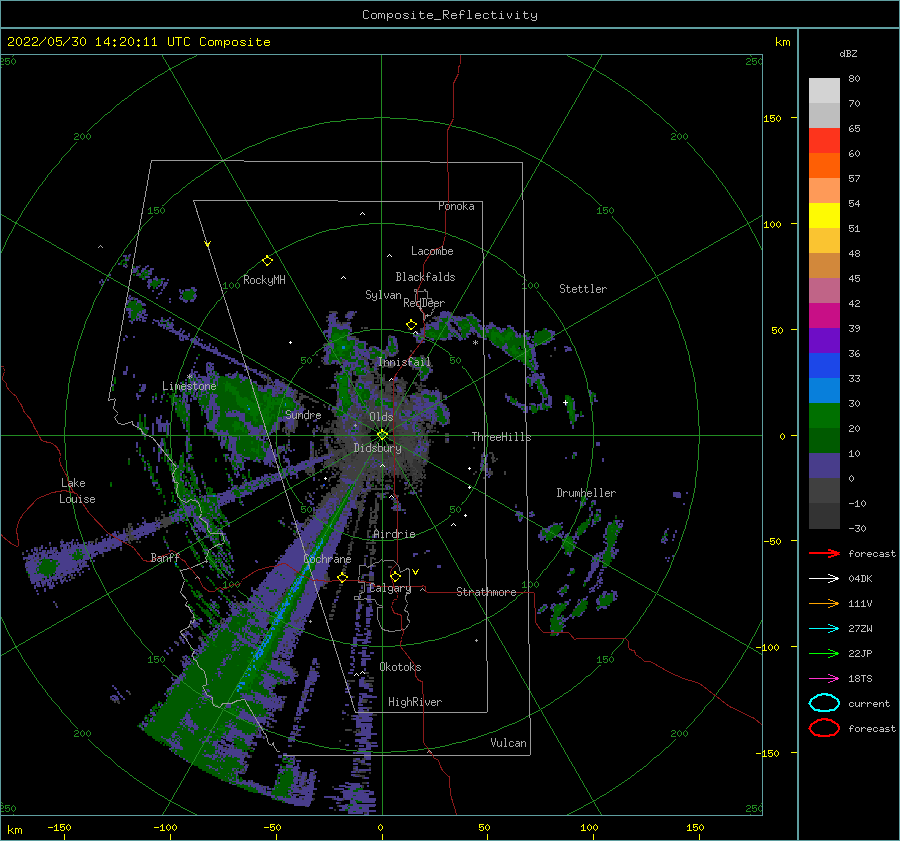Click the dBZ legend heading
900x841 pixels.
pos(848,53)
